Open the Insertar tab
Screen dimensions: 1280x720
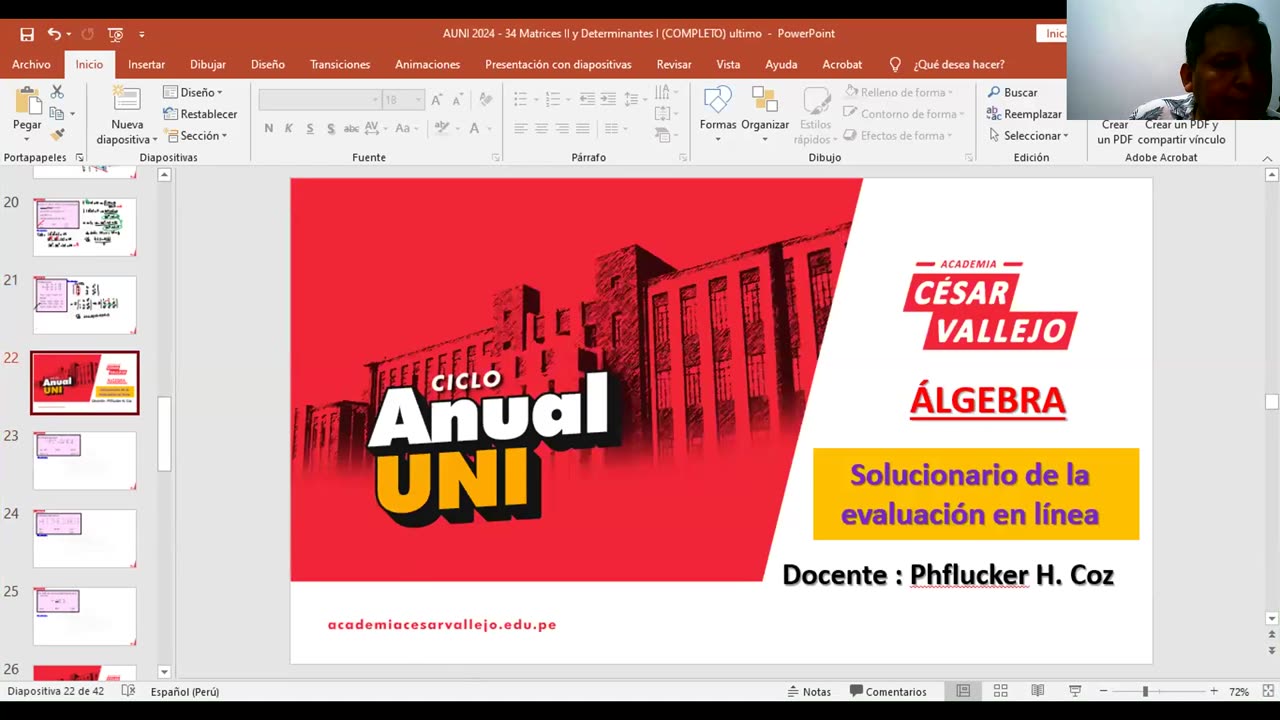(x=146, y=64)
